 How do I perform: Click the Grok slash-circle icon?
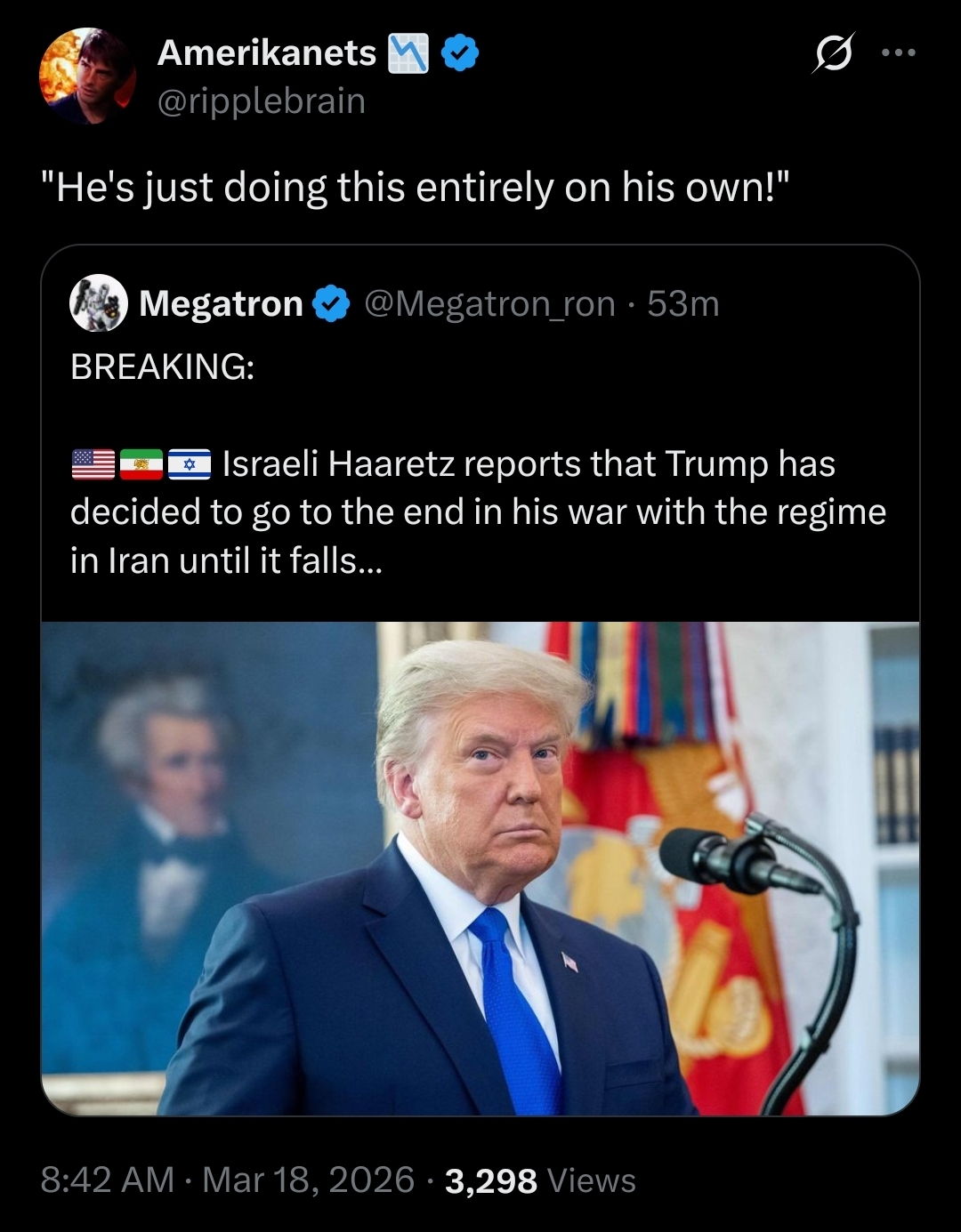(834, 54)
